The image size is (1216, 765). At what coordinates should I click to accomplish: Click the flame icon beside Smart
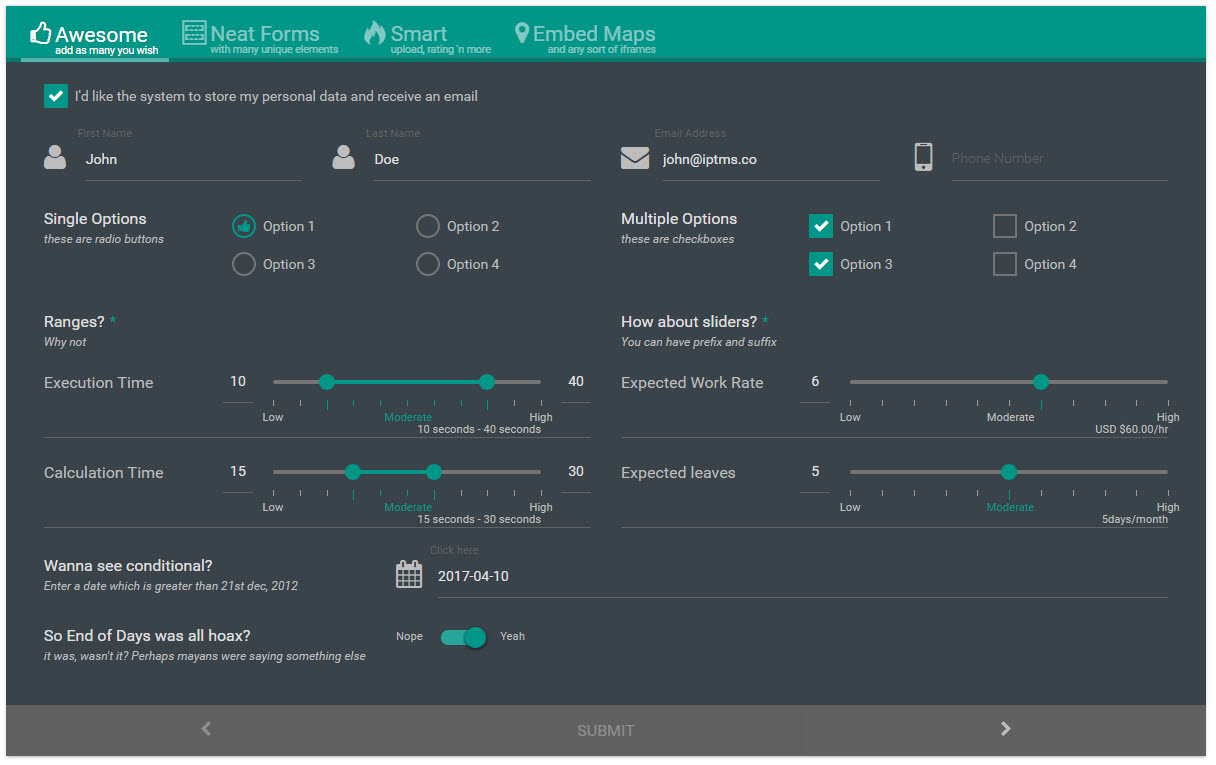pyautogui.click(x=375, y=33)
